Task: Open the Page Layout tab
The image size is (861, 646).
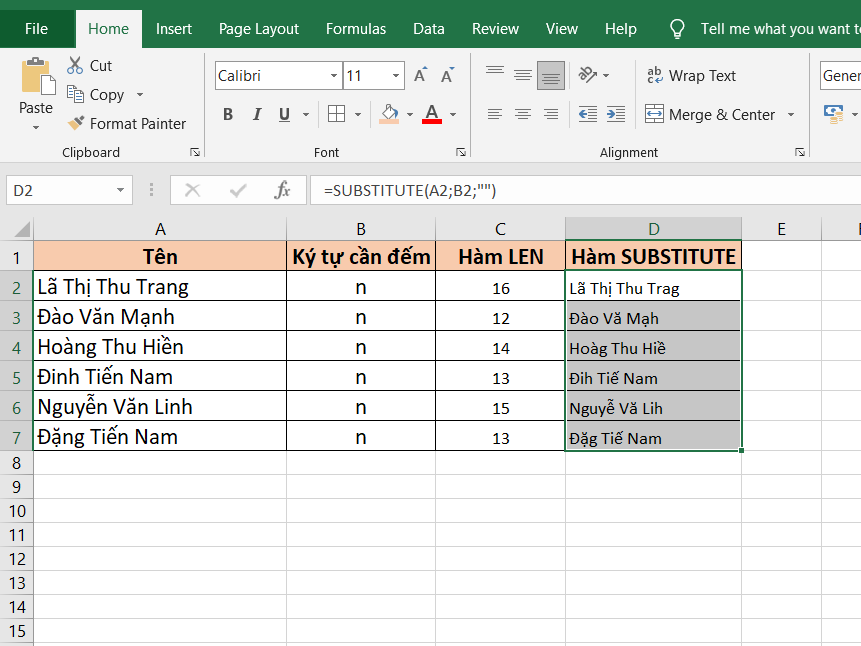Action: click(259, 29)
